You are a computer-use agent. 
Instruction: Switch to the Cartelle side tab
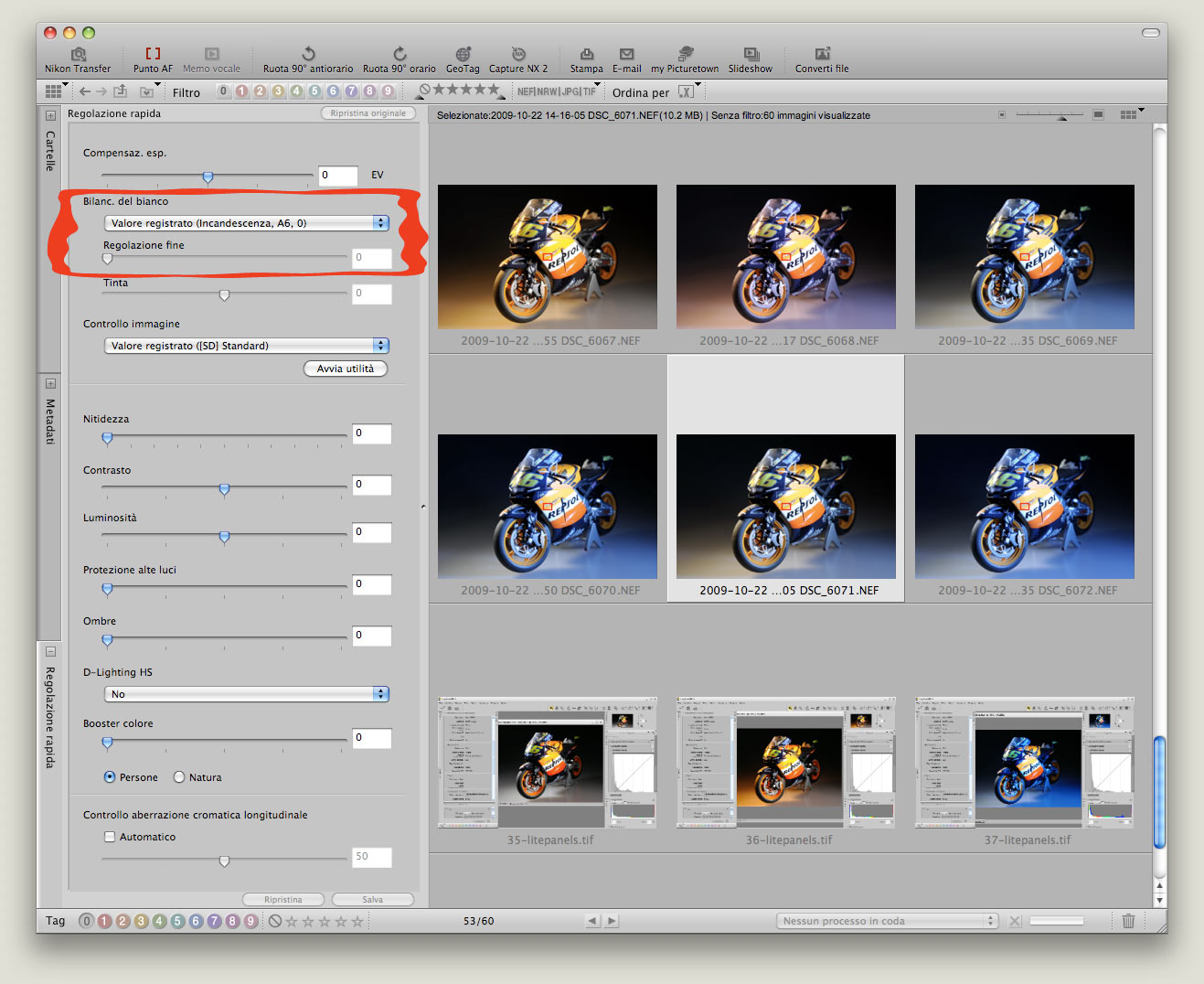tap(50, 151)
